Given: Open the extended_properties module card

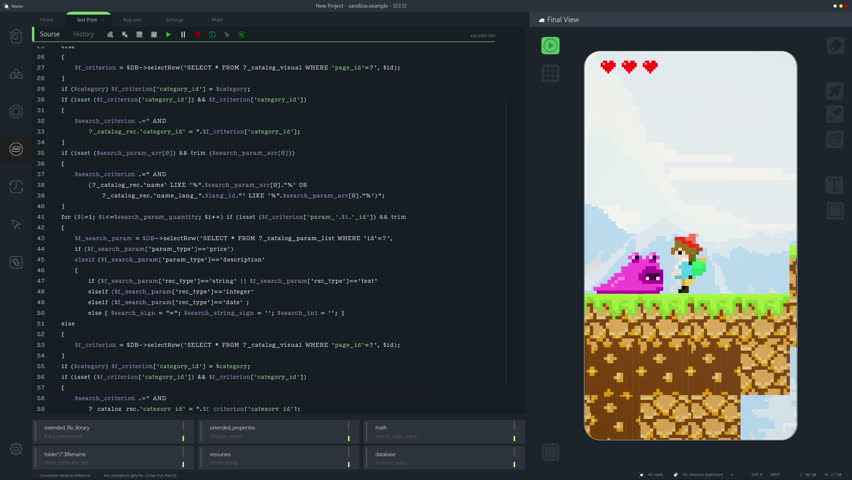Looking at the screenshot, I should point(278,431).
